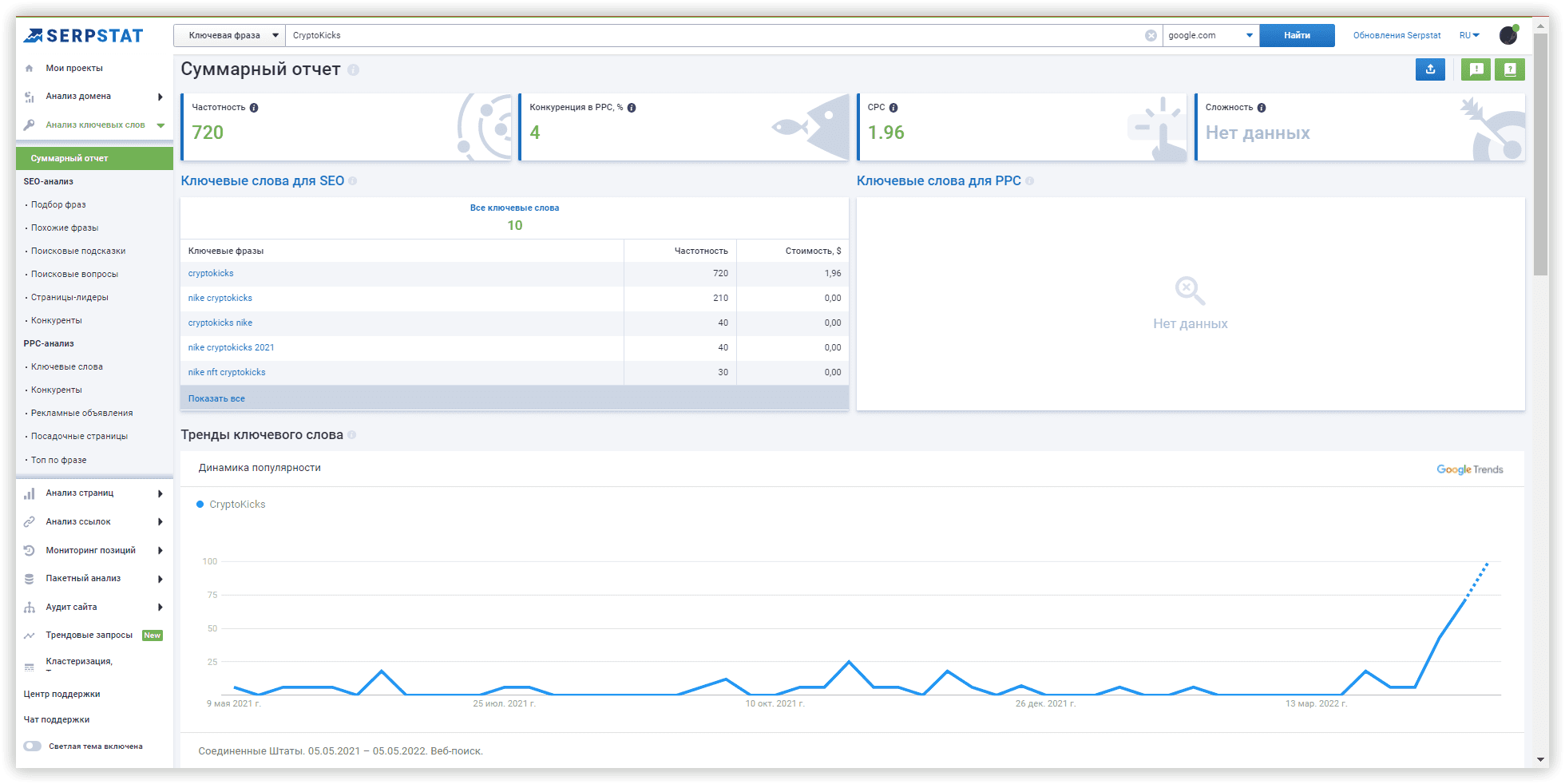Screen dimensions: 1565x784
Task: Open Рекламные объявления menu item
Action: point(81,414)
